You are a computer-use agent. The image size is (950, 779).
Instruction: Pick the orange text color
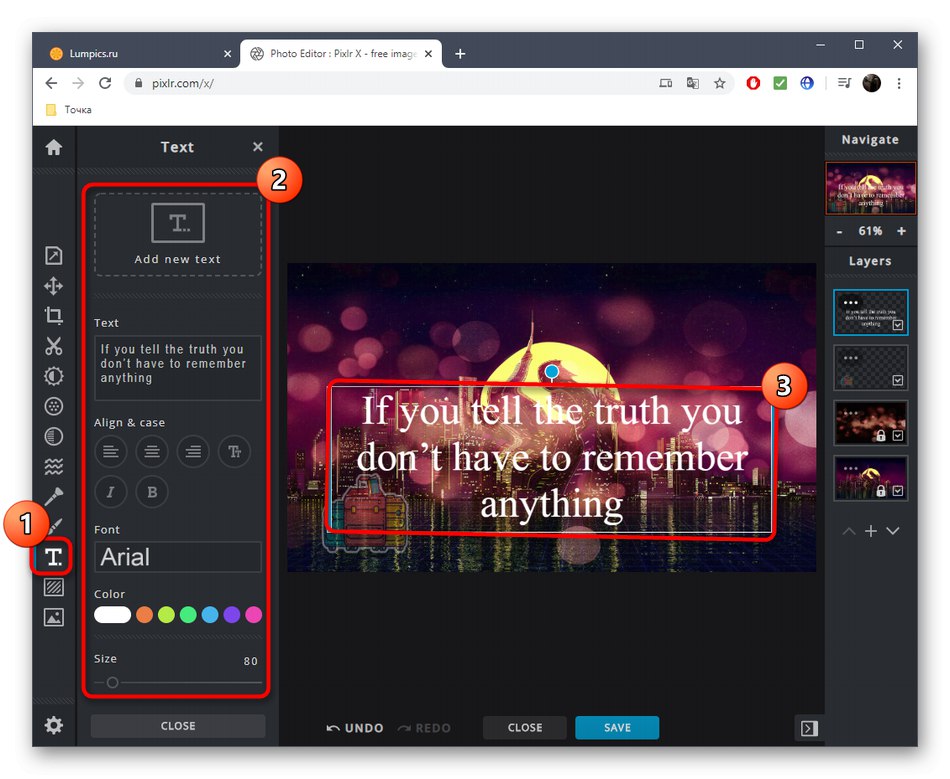pyautogui.click(x=144, y=615)
